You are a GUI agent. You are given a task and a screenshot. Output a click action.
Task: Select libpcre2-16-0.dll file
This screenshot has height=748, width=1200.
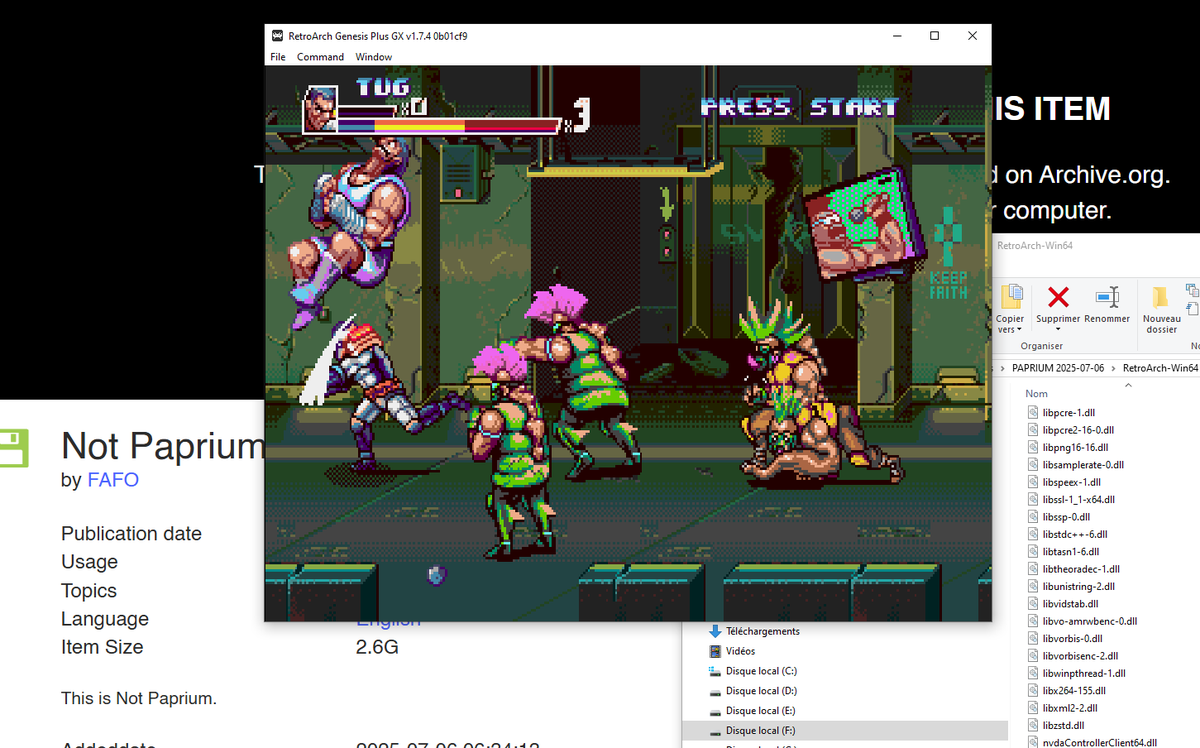tap(1079, 430)
